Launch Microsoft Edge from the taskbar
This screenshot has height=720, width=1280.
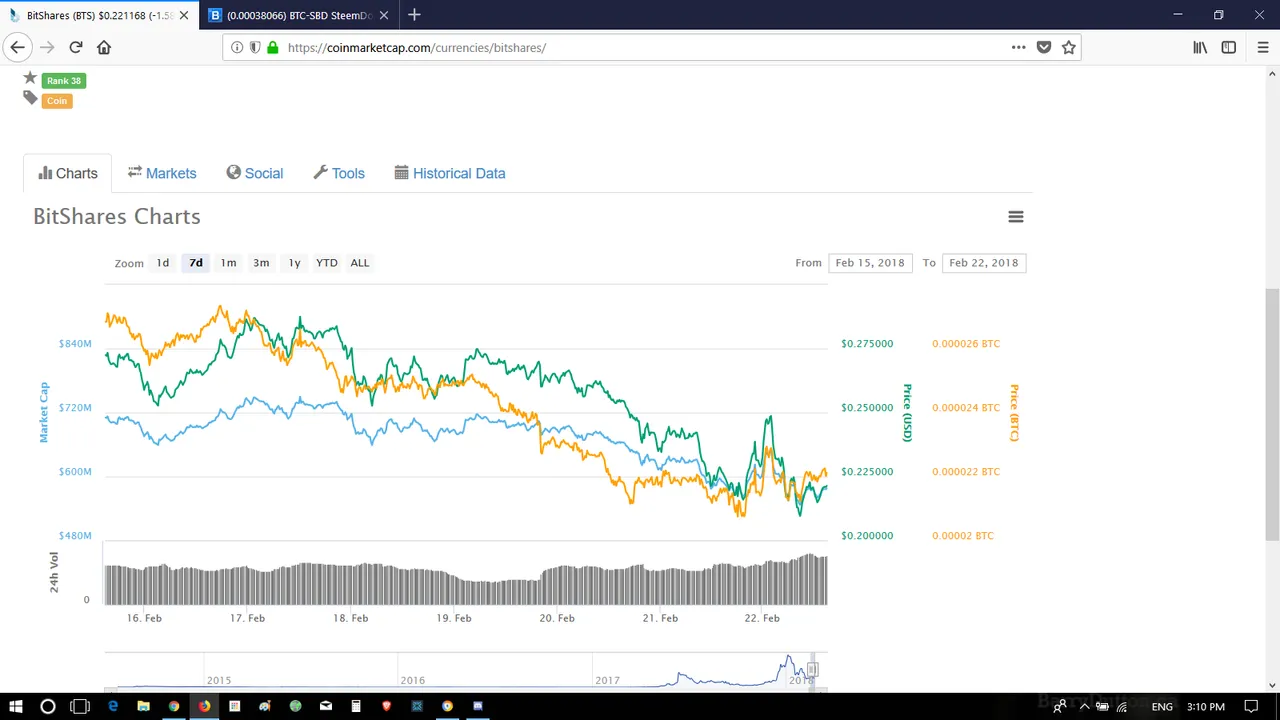tap(113, 706)
